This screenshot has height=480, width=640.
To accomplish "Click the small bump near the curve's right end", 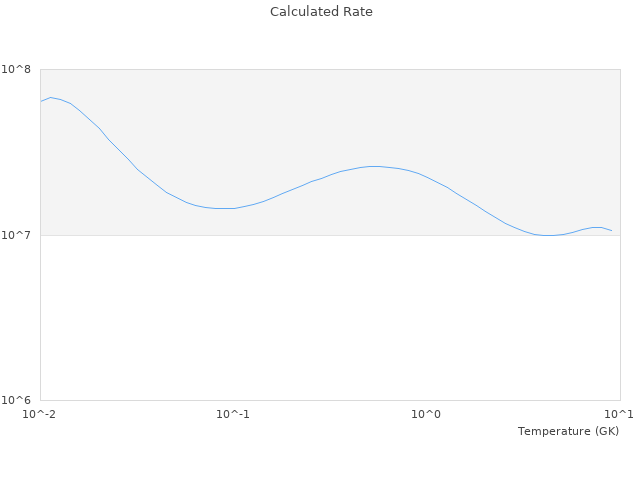I will (597, 227).
